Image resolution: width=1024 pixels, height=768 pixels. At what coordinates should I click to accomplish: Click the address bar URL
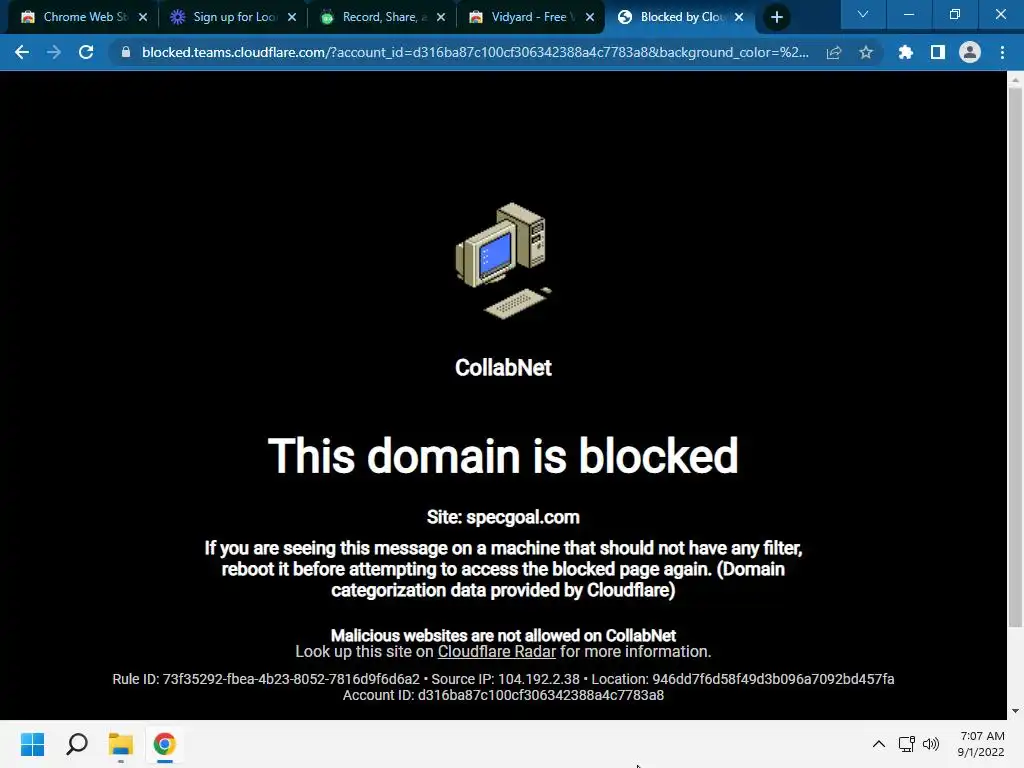coord(475,52)
